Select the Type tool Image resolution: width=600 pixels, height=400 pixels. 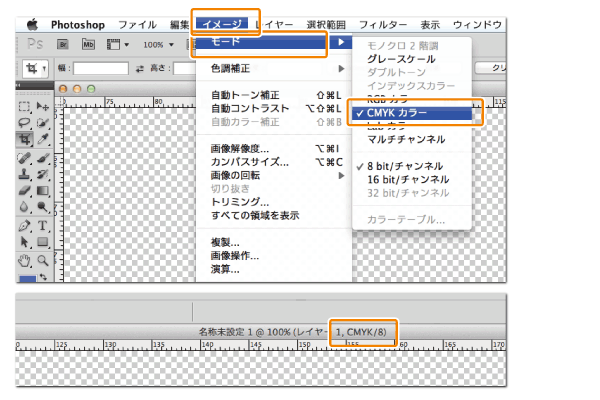42,226
